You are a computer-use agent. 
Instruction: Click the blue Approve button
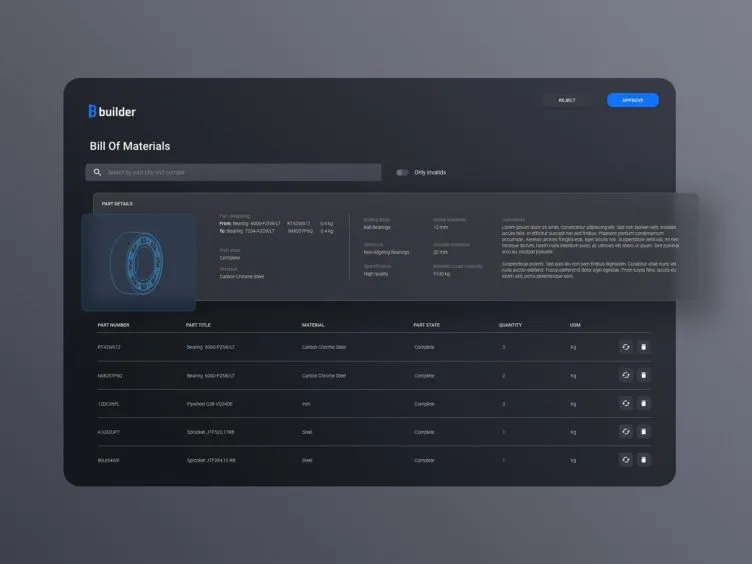tap(633, 100)
